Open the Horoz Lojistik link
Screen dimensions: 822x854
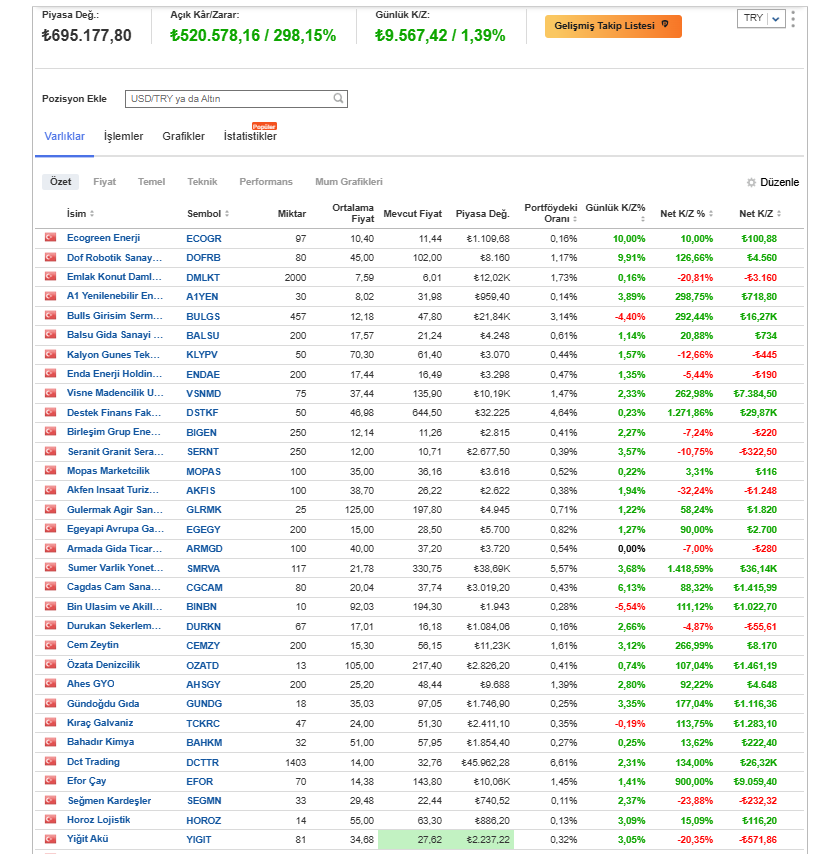99,820
